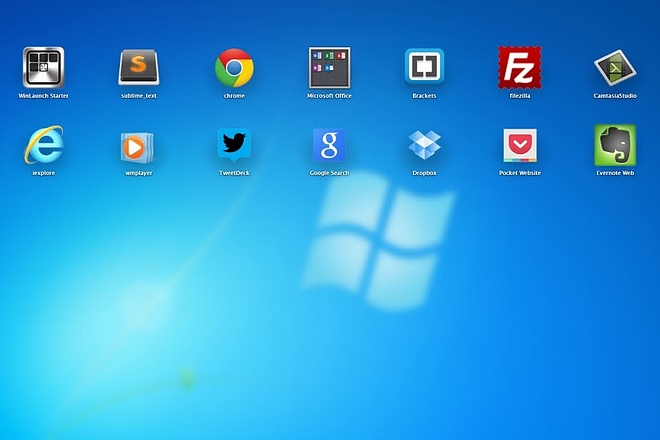Click the "sublime_text" label
Image resolution: width=660 pixels, height=440 pixels.
139,96
